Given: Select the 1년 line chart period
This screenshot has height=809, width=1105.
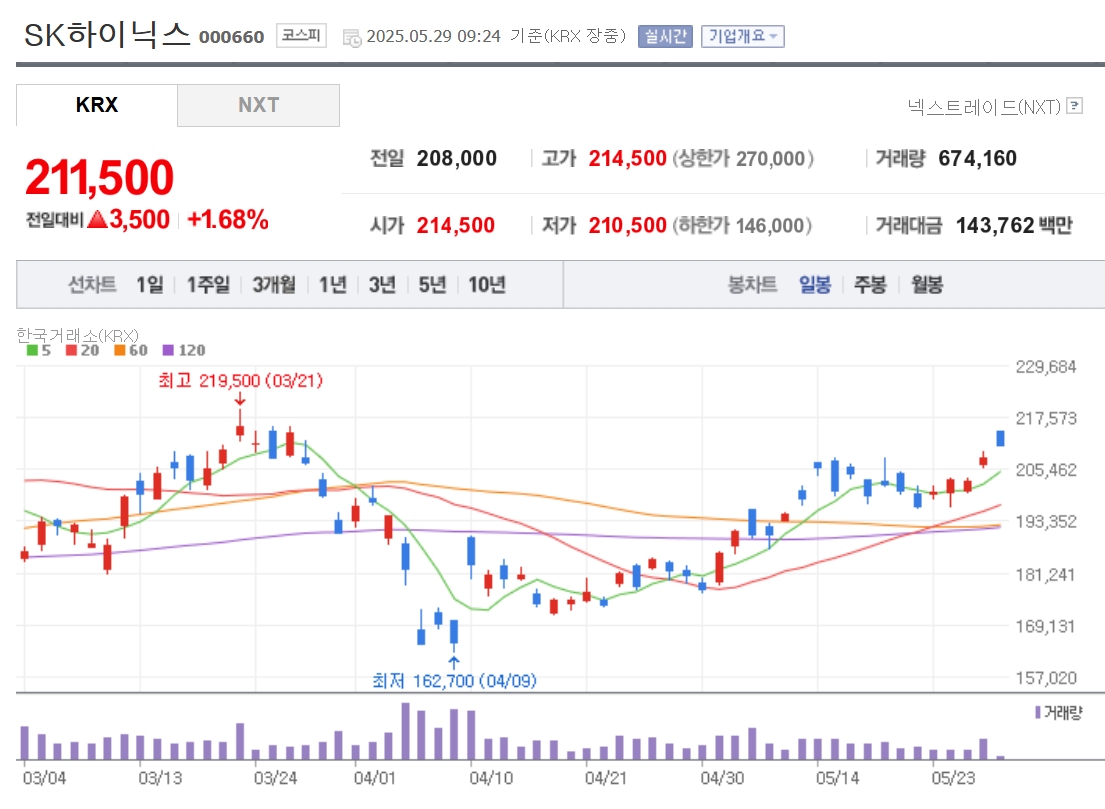Looking at the screenshot, I should (x=333, y=285).
